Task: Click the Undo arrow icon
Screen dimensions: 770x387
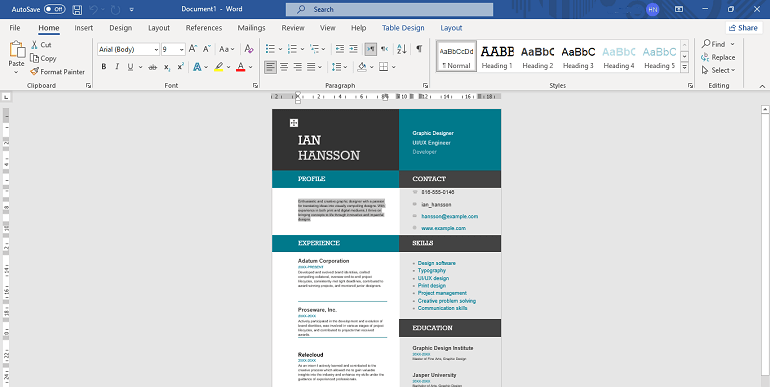Action: click(x=94, y=9)
